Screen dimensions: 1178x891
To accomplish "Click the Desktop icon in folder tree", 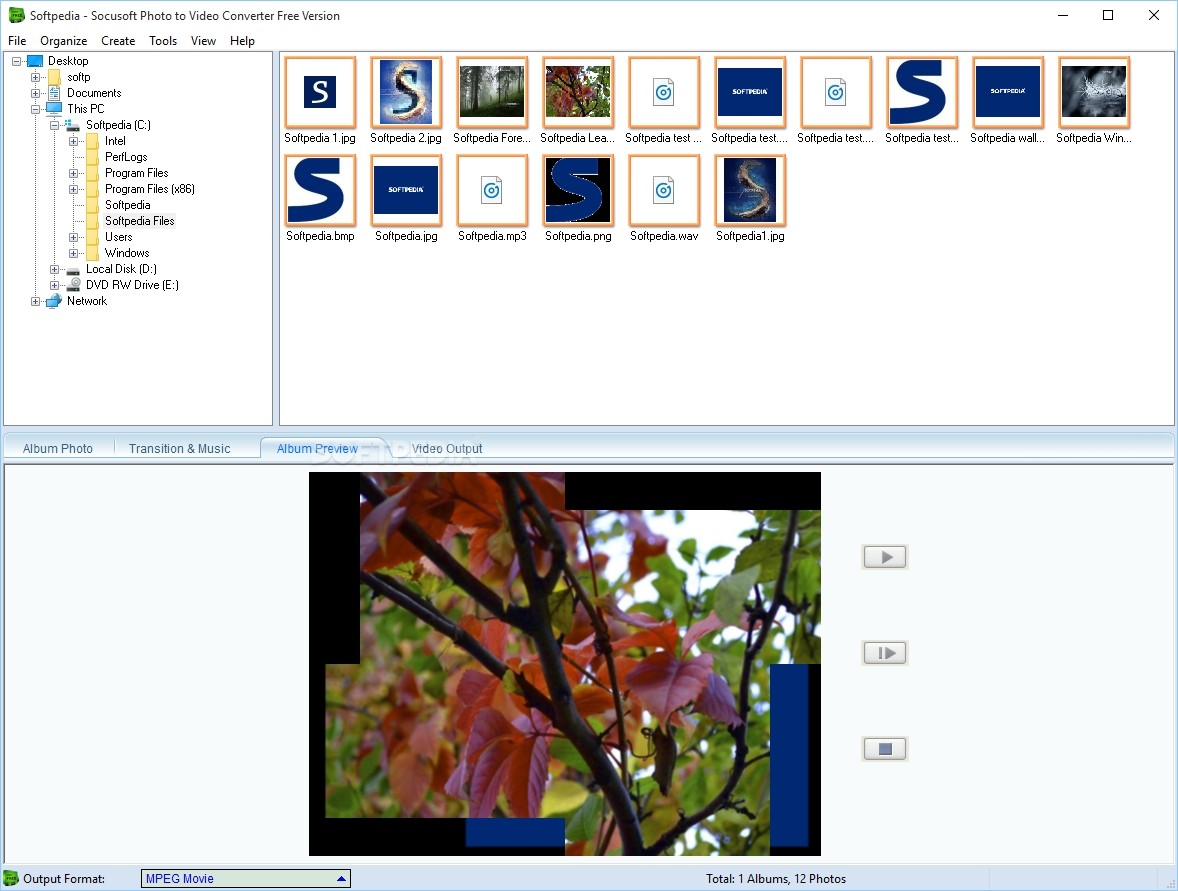I will tap(35, 61).
